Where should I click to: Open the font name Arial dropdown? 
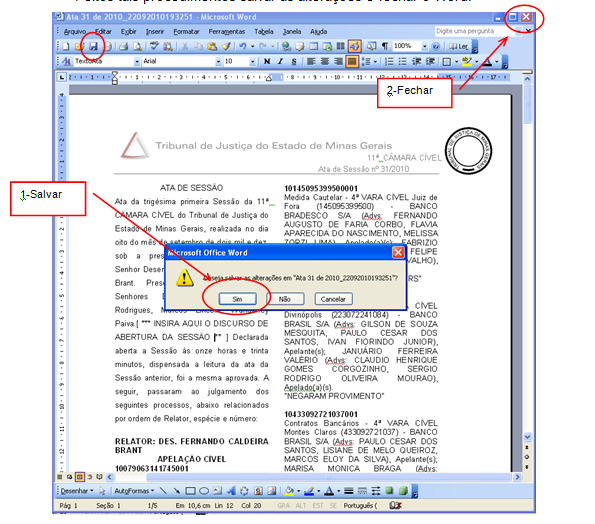click(x=218, y=61)
